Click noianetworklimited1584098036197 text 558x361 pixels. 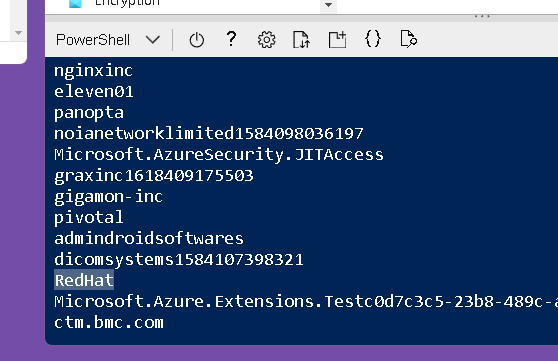point(209,134)
